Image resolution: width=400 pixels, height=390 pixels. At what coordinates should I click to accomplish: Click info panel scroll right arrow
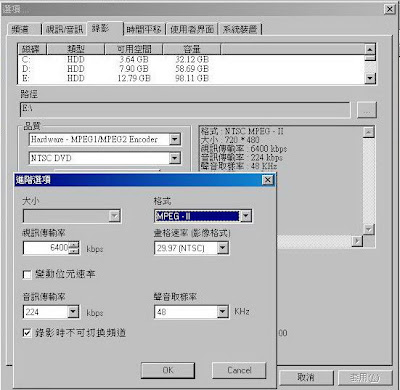(357, 241)
